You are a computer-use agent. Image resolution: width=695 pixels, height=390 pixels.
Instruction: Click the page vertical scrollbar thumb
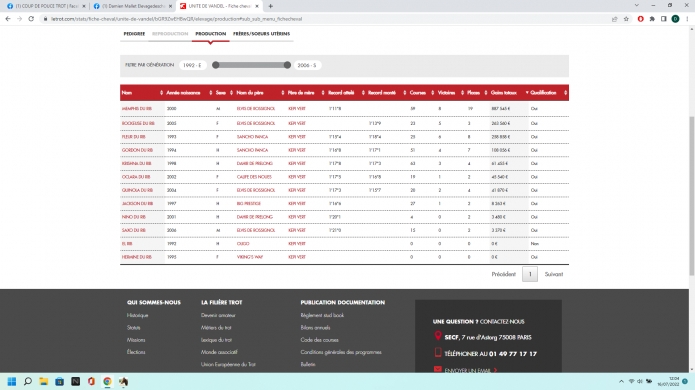tap(691, 195)
